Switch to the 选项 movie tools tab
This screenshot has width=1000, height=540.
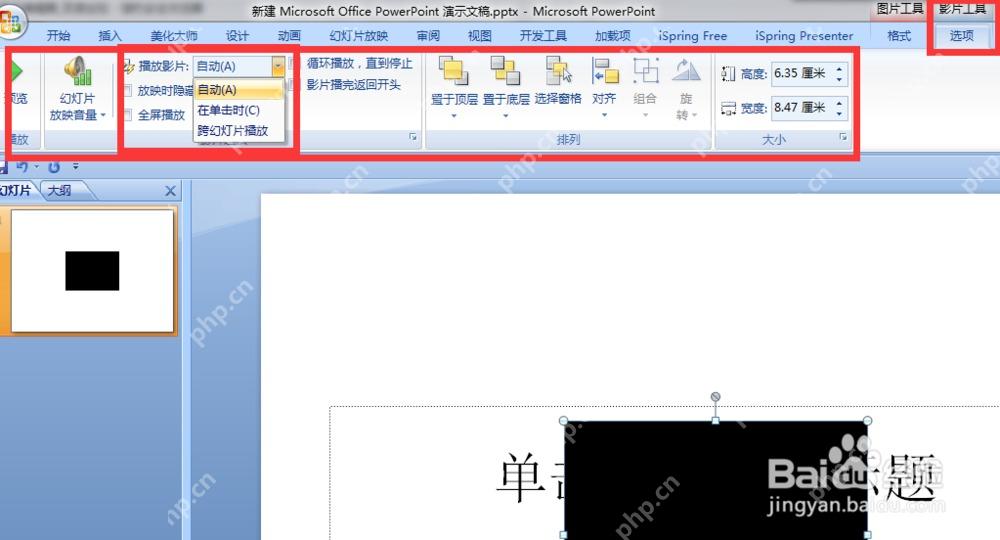(x=962, y=36)
